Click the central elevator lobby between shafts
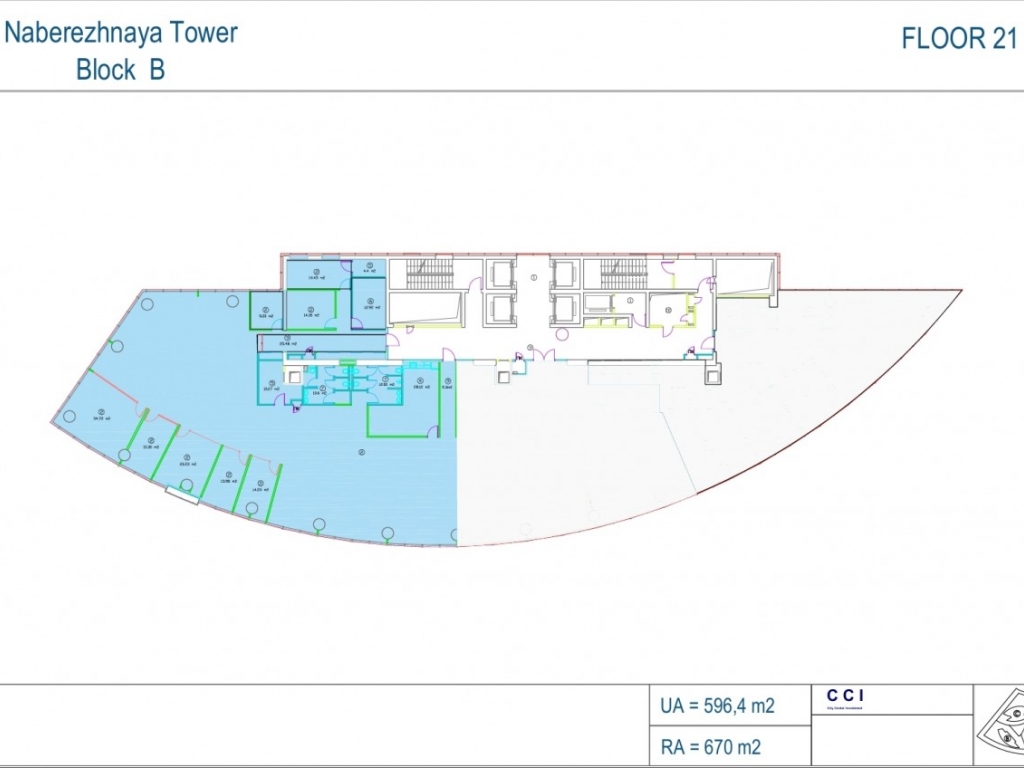 534,292
